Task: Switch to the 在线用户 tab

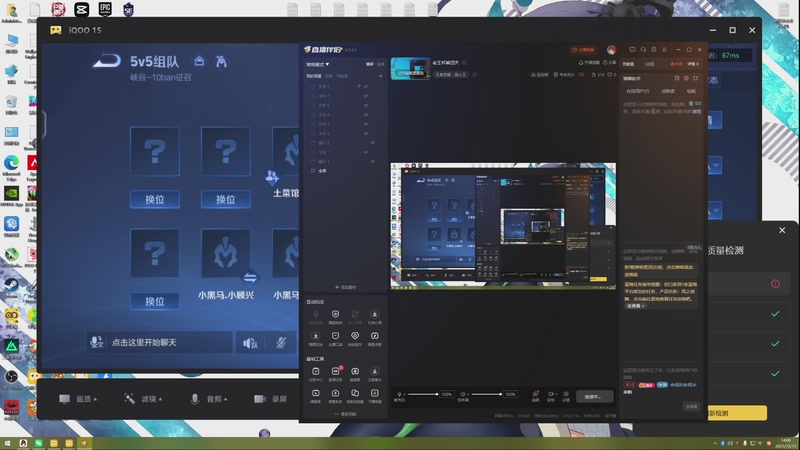Action: pyautogui.click(x=638, y=91)
